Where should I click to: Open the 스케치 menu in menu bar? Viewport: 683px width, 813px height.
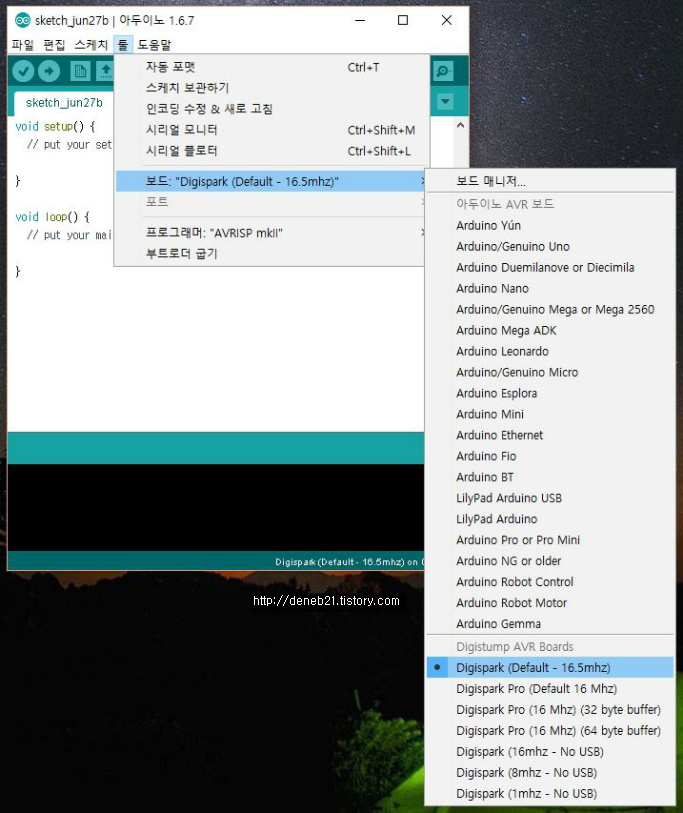[x=90, y=45]
